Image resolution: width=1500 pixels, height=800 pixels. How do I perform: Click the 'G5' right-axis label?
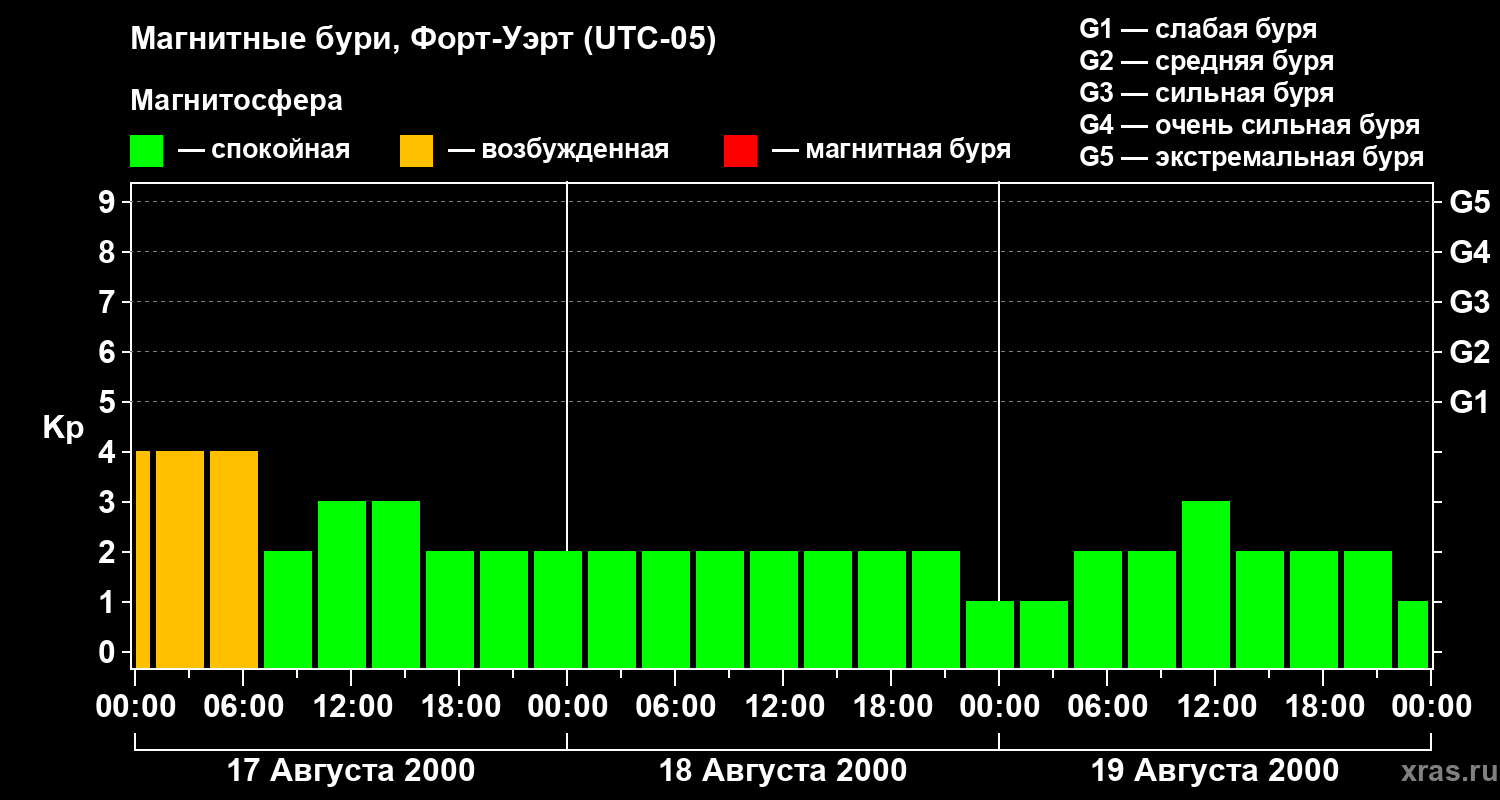click(x=1469, y=202)
